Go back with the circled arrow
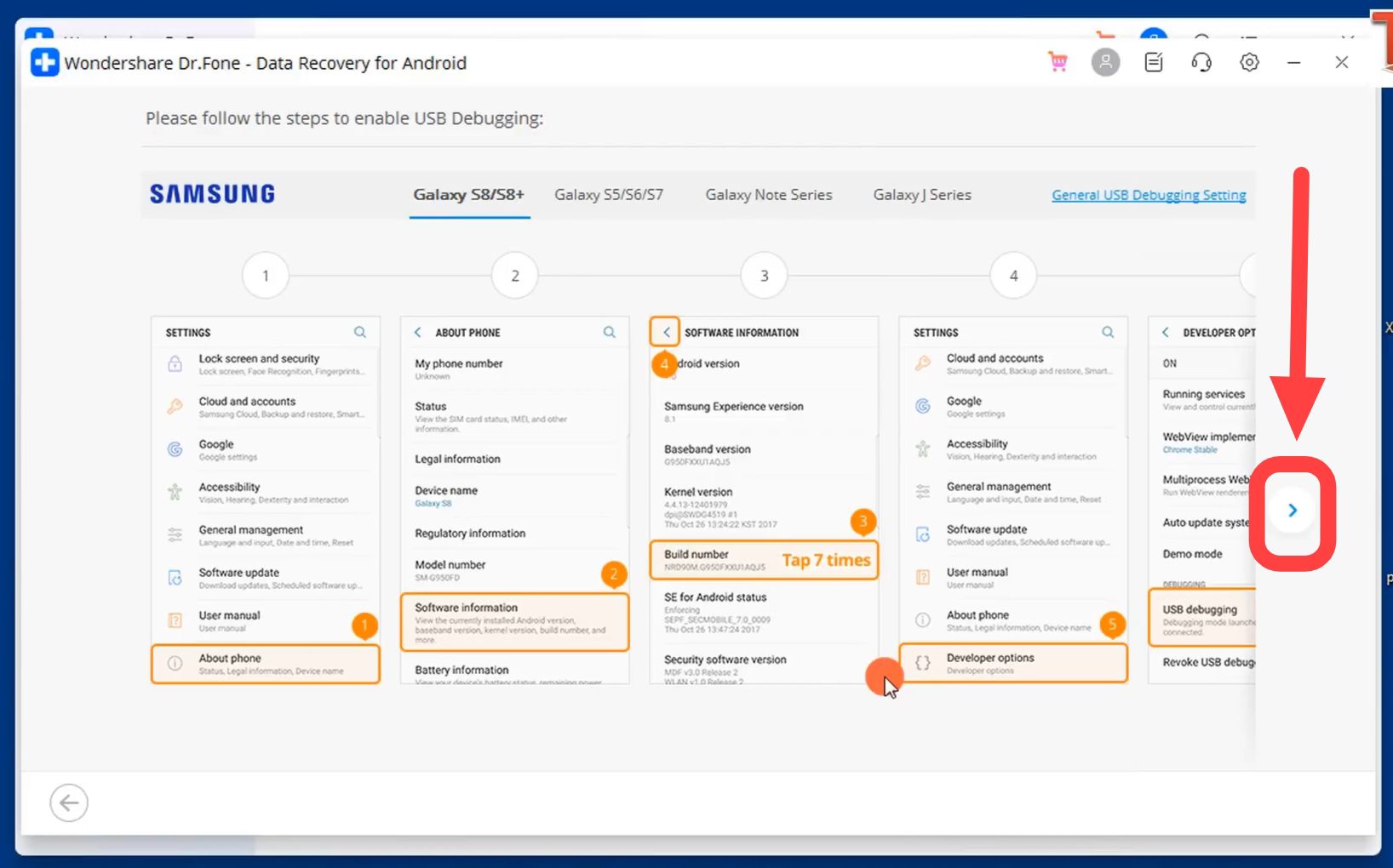This screenshot has width=1393, height=868. tap(69, 802)
